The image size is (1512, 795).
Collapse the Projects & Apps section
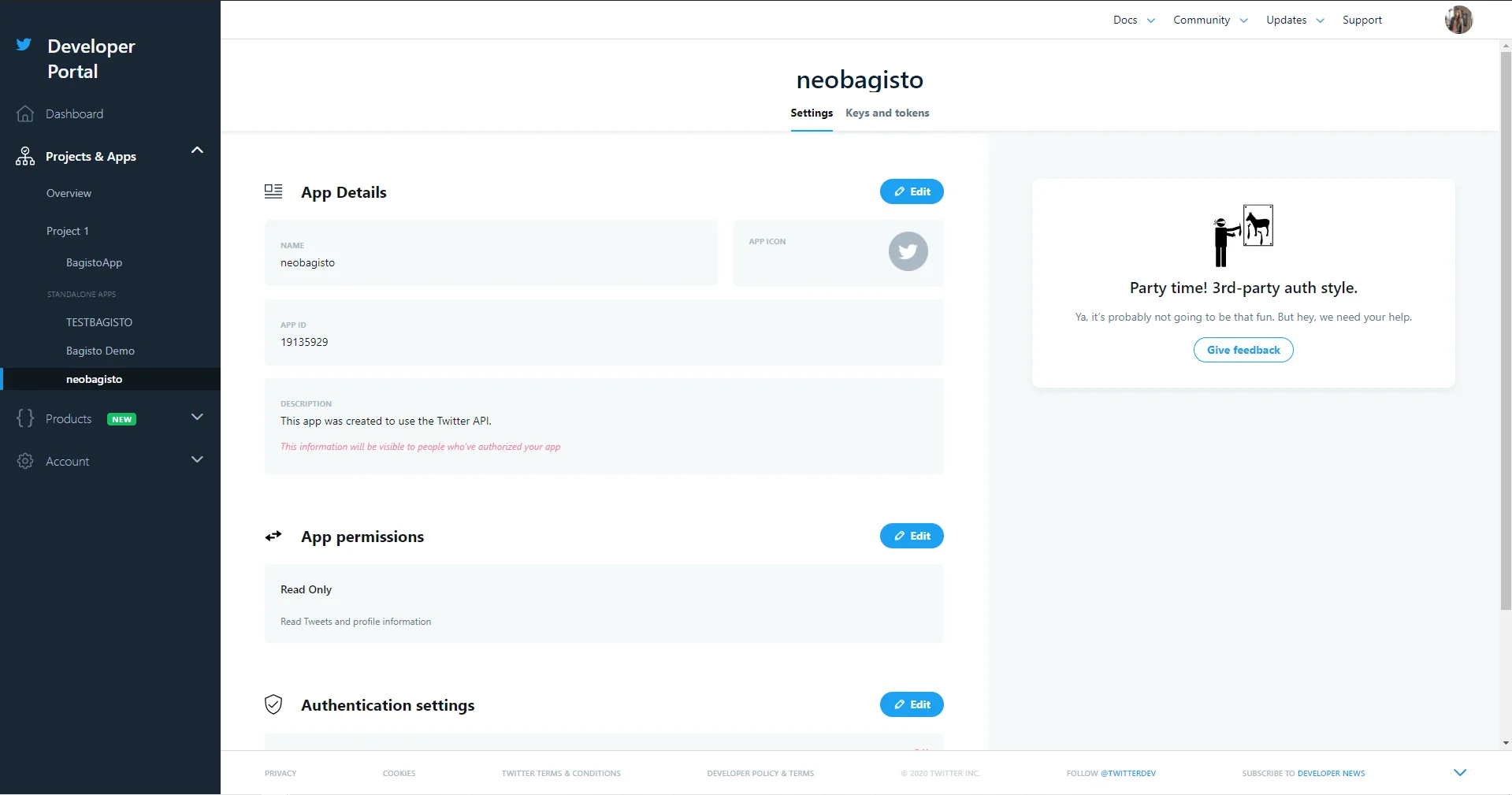[197, 150]
